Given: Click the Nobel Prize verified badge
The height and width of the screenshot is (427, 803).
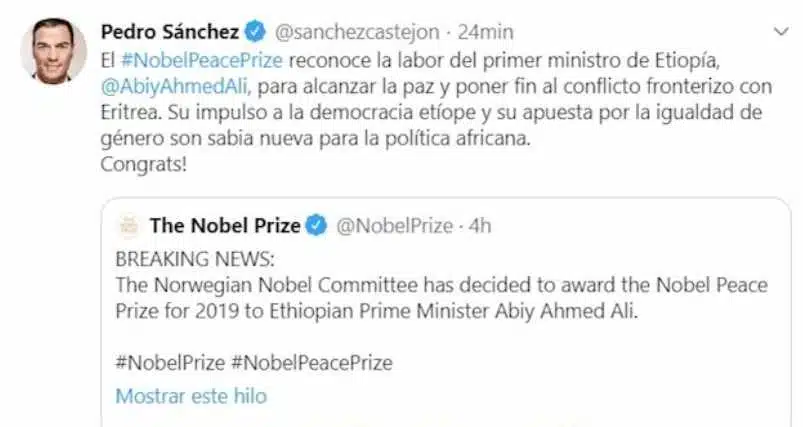Looking at the screenshot, I should tap(316, 226).
